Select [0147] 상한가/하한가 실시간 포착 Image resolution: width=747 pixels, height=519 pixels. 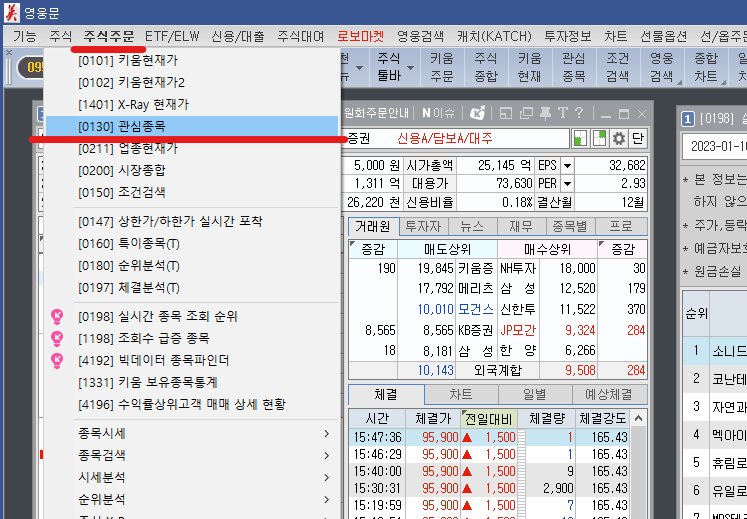pyautogui.click(x=192, y=222)
